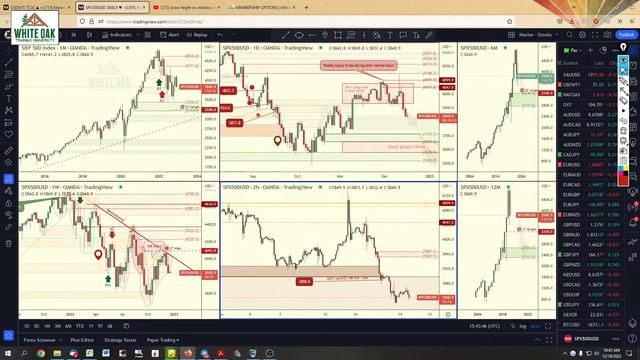Select the horizontal line shortcut
This screenshot has width=640, height=360.
[x=312, y=36]
